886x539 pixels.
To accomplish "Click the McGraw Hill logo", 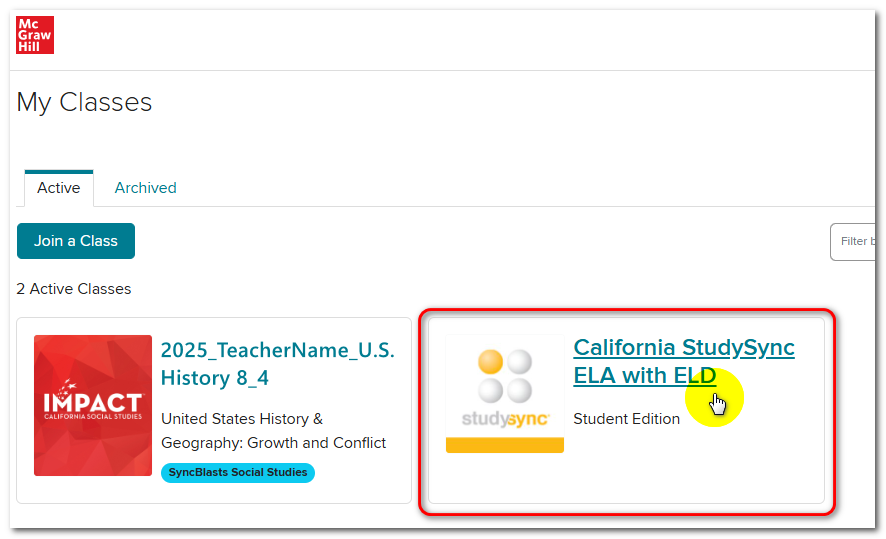I will (x=35, y=35).
